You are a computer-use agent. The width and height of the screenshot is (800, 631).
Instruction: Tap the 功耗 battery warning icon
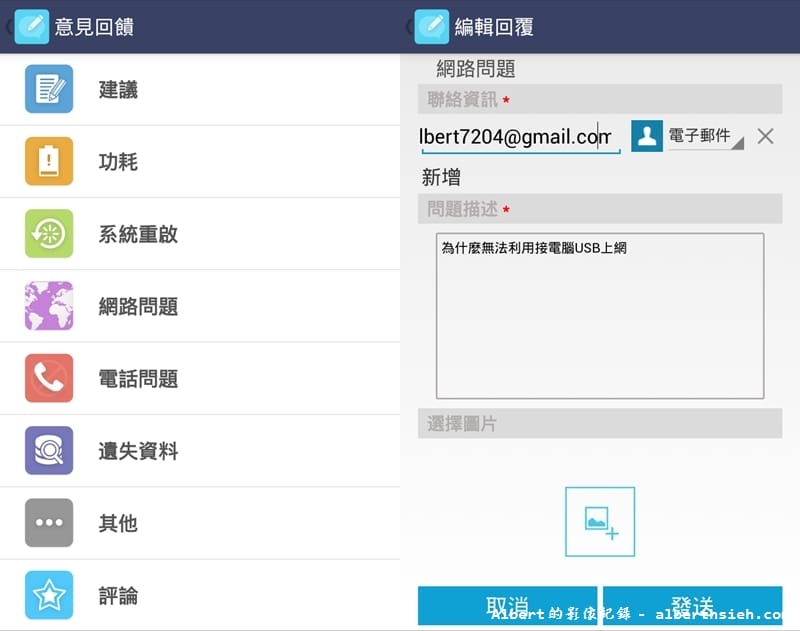click(49, 161)
